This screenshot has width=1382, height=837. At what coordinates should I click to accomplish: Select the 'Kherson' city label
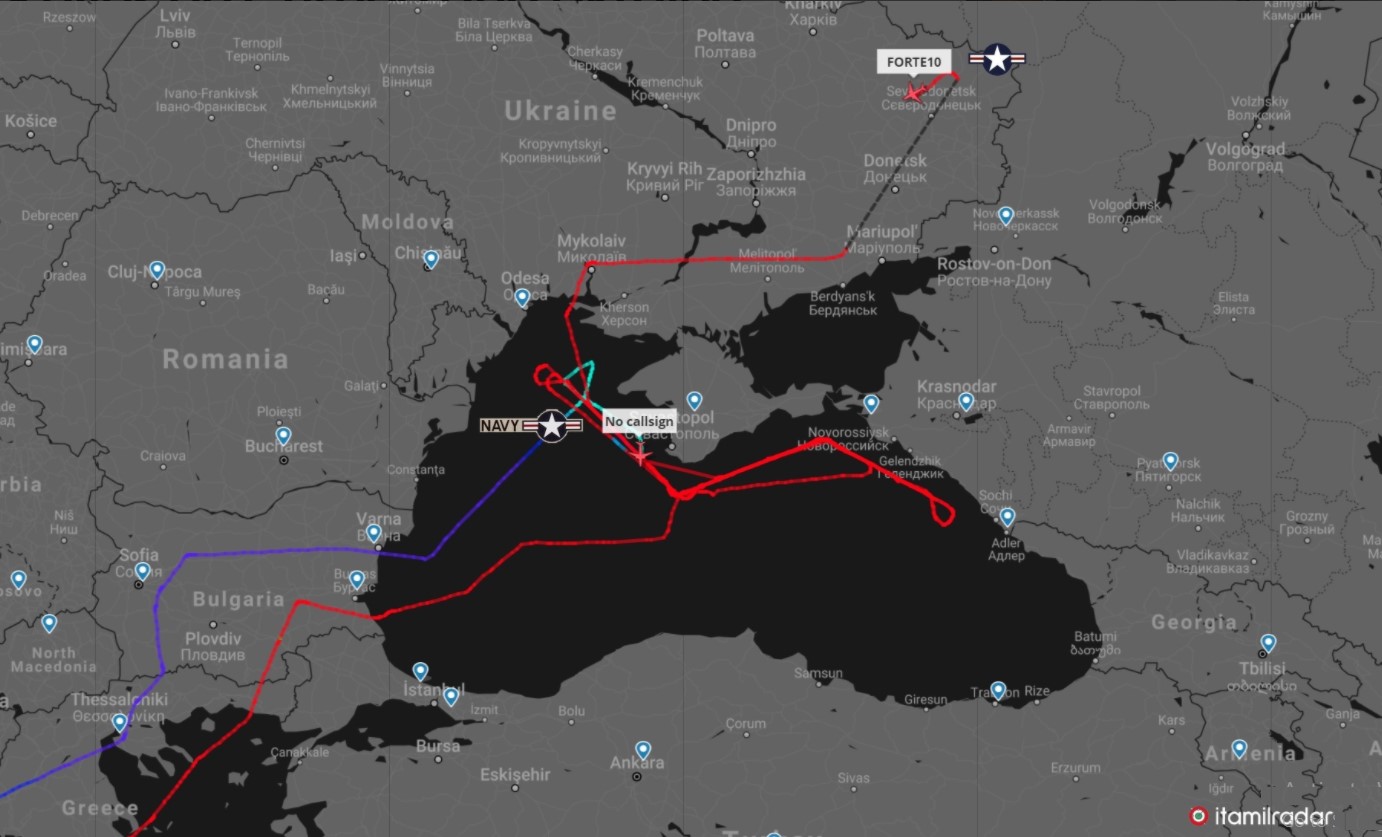pos(624,307)
